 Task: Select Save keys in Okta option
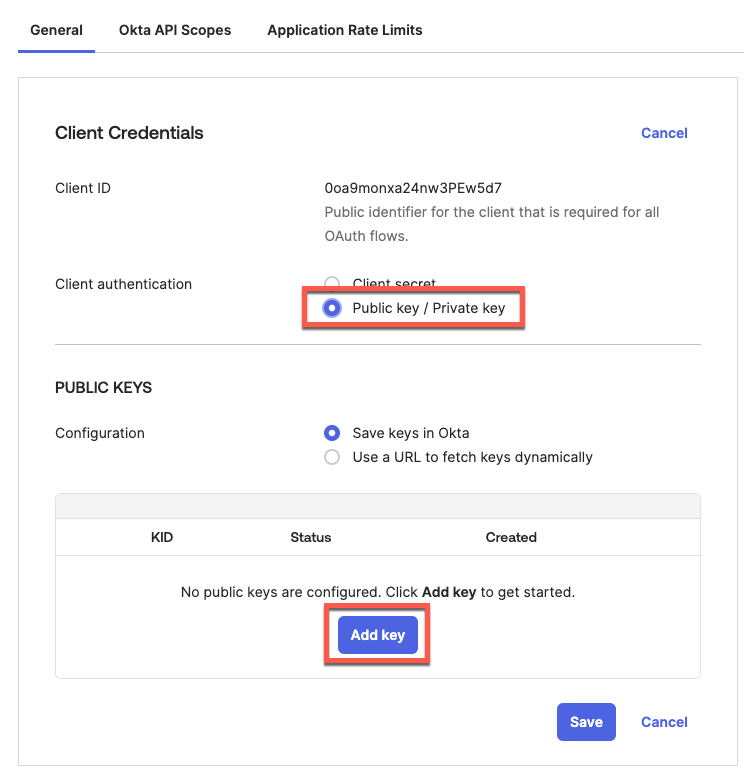[x=332, y=433]
